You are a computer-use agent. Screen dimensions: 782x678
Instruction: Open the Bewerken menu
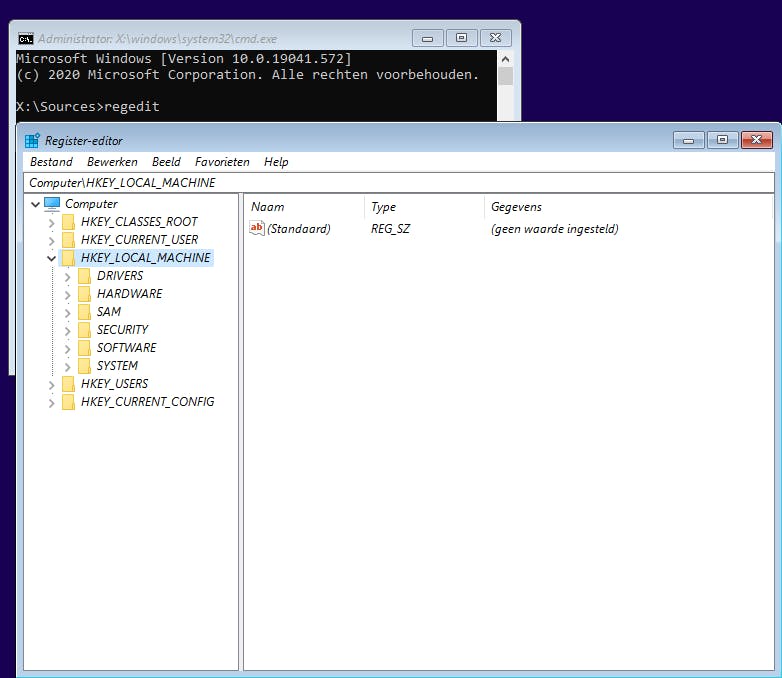pyautogui.click(x=112, y=162)
